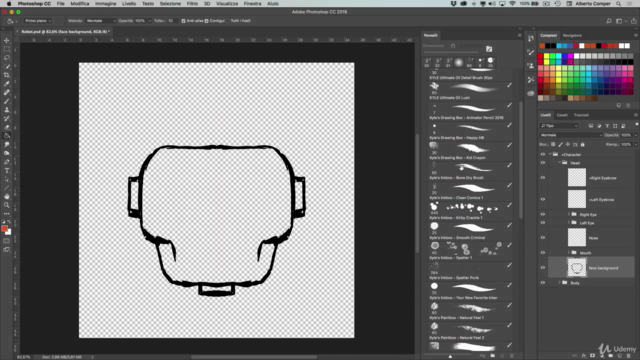Open the layer filter Tipo dropdown
Image resolution: width=640 pixels, height=360 pixels.
pyautogui.click(x=558, y=126)
